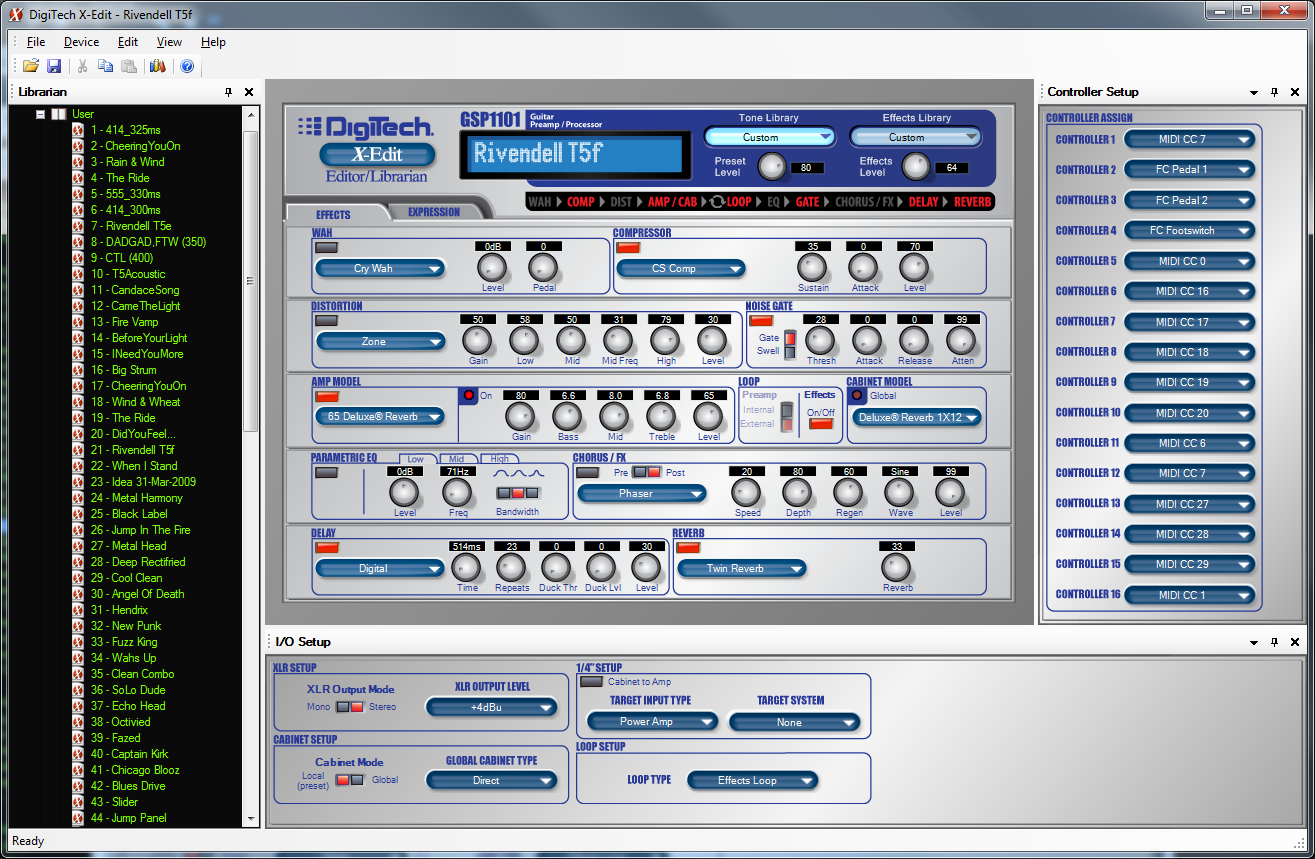Toggle the Delay on/off switch
Screen dimensions: 1315x859
click(326, 548)
